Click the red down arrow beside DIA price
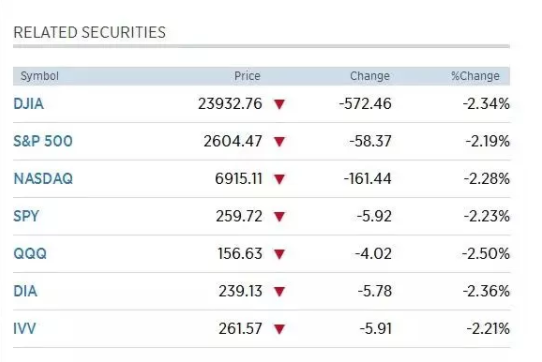The height and width of the screenshot is (362, 542). pos(279,291)
